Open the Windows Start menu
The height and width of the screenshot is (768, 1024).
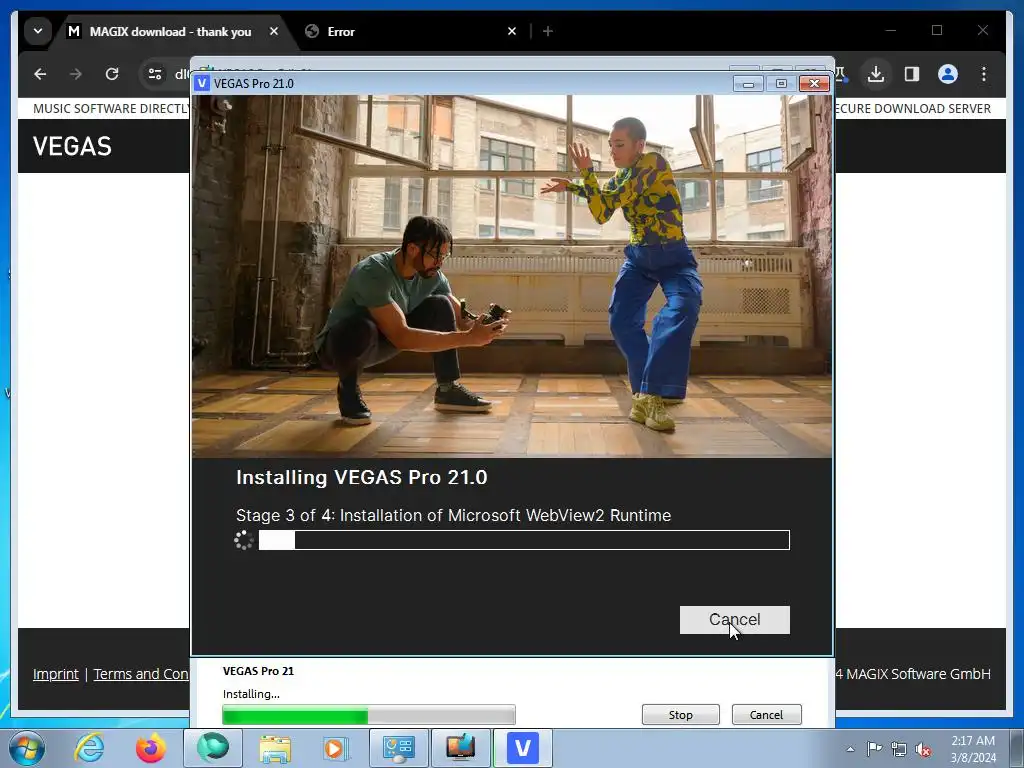(x=26, y=748)
